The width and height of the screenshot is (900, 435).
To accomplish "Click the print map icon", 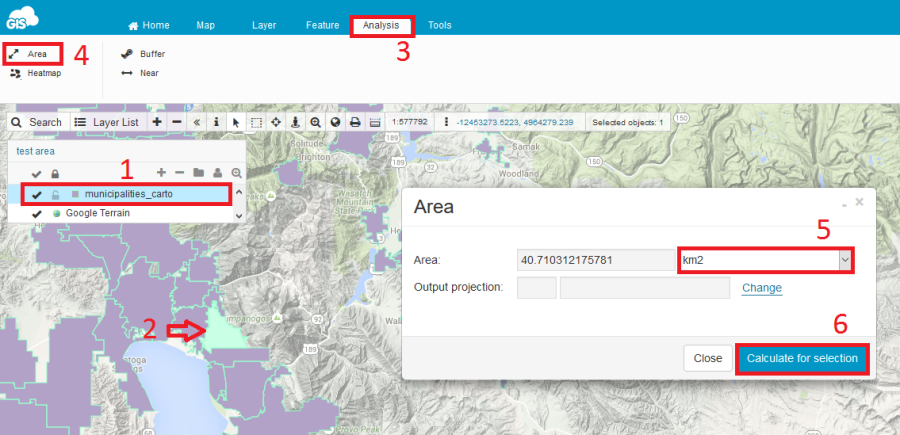I will 355,121.
